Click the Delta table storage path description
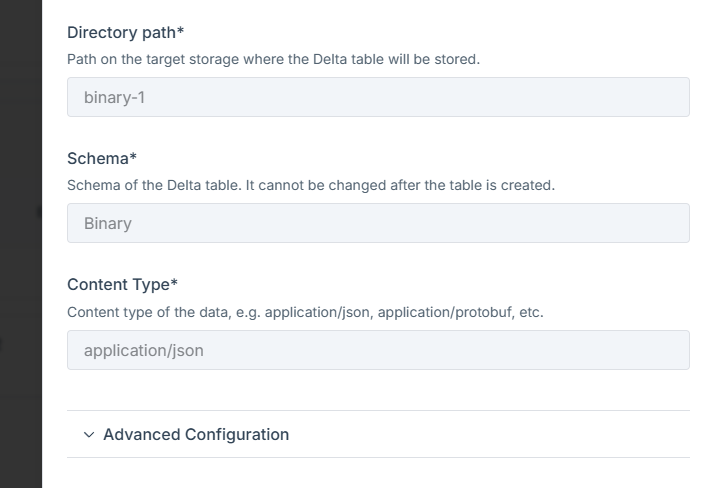The image size is (703, 488). pyautogui.click(x=273, y=59)
